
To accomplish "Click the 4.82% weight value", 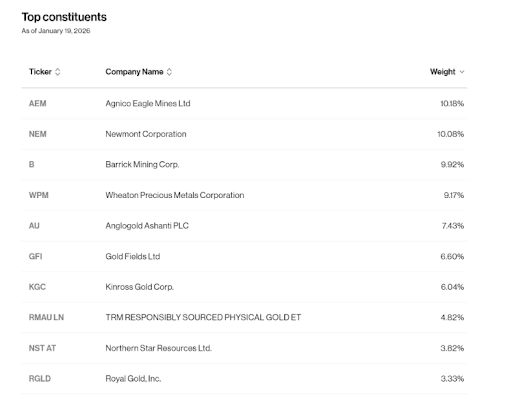I will click(x=452, y=317).
